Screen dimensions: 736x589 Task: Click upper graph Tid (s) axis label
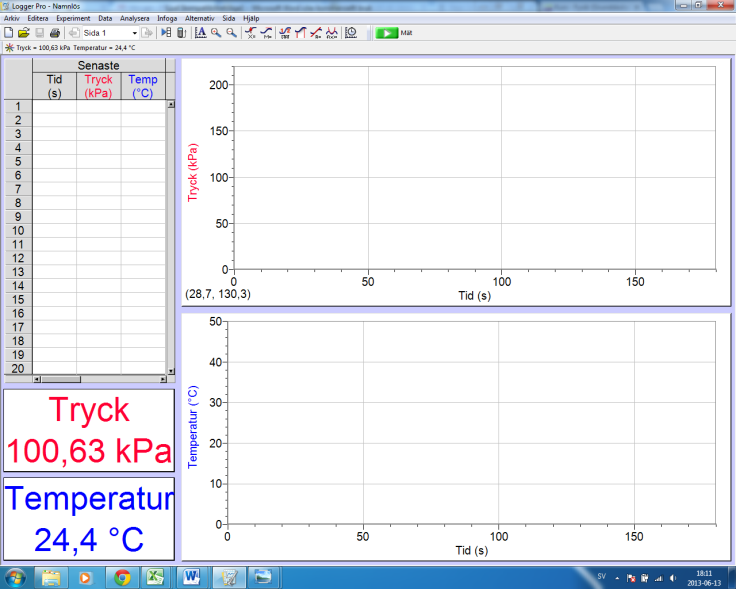(475, 296)
